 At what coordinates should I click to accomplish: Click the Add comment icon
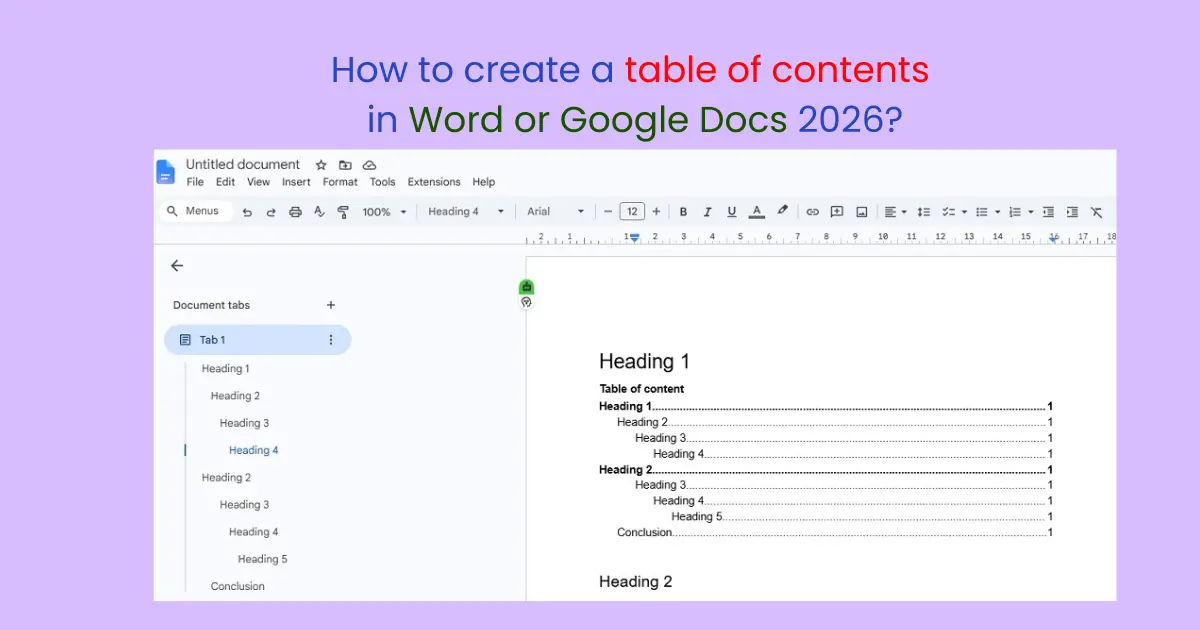point(837,212)
